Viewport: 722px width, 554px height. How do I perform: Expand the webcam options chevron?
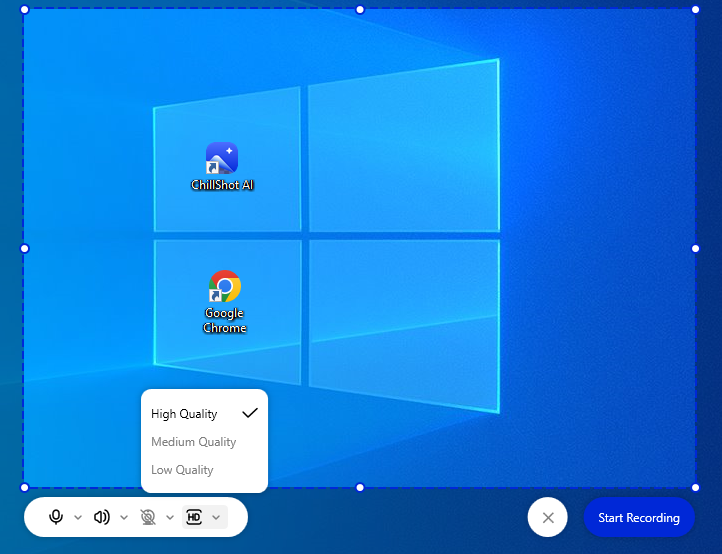click(170, 518)
